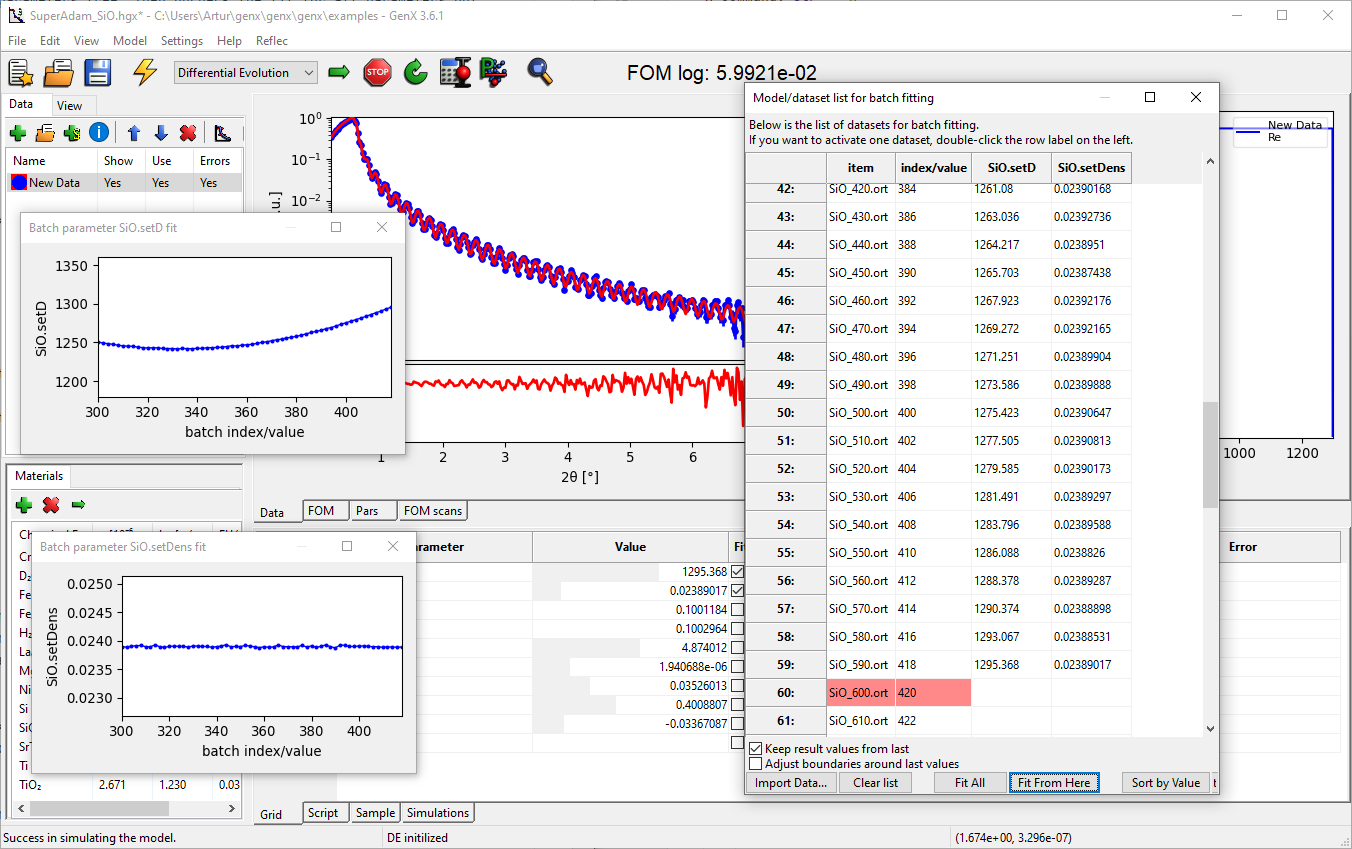Open the Reflec menu

coord(272,41)
